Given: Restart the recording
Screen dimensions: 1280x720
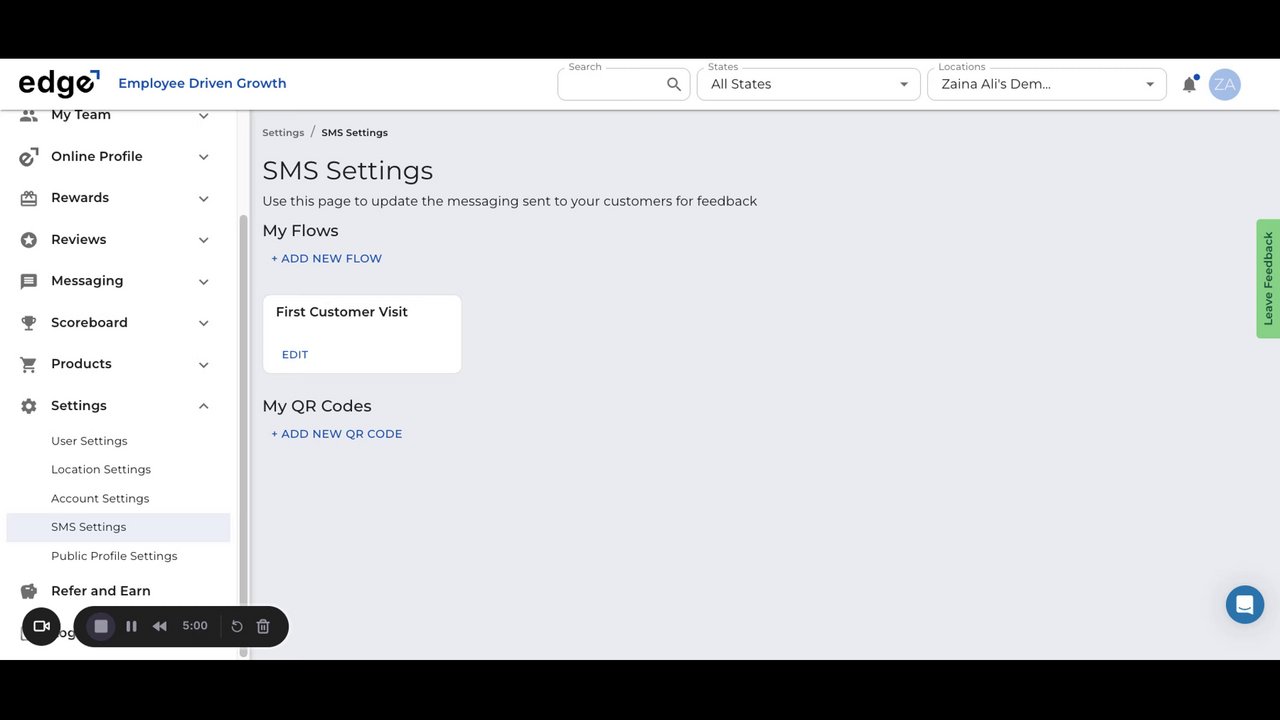Looking at the screenshot, I should click(237, 626).
